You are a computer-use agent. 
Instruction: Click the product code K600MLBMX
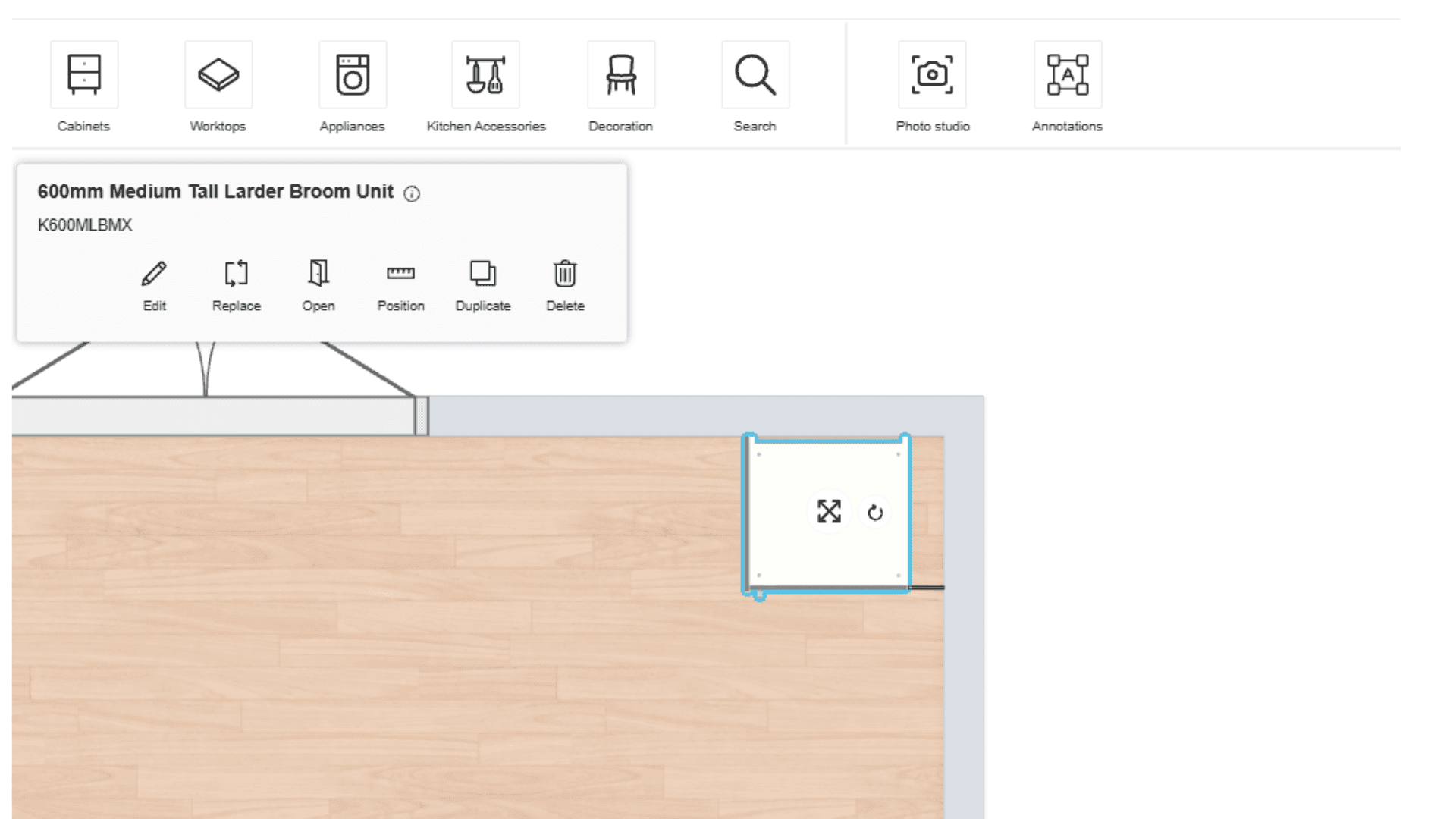[85, 225]
